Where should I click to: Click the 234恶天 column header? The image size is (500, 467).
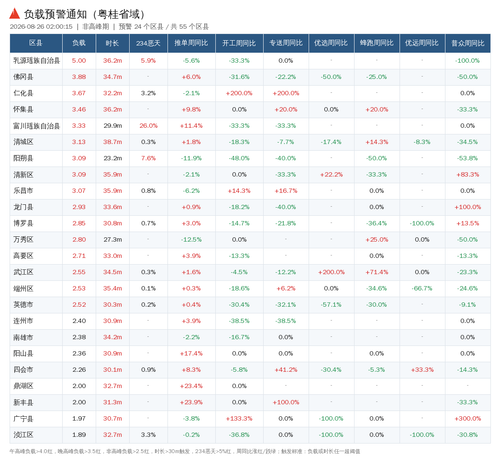(x=148, y=43)
